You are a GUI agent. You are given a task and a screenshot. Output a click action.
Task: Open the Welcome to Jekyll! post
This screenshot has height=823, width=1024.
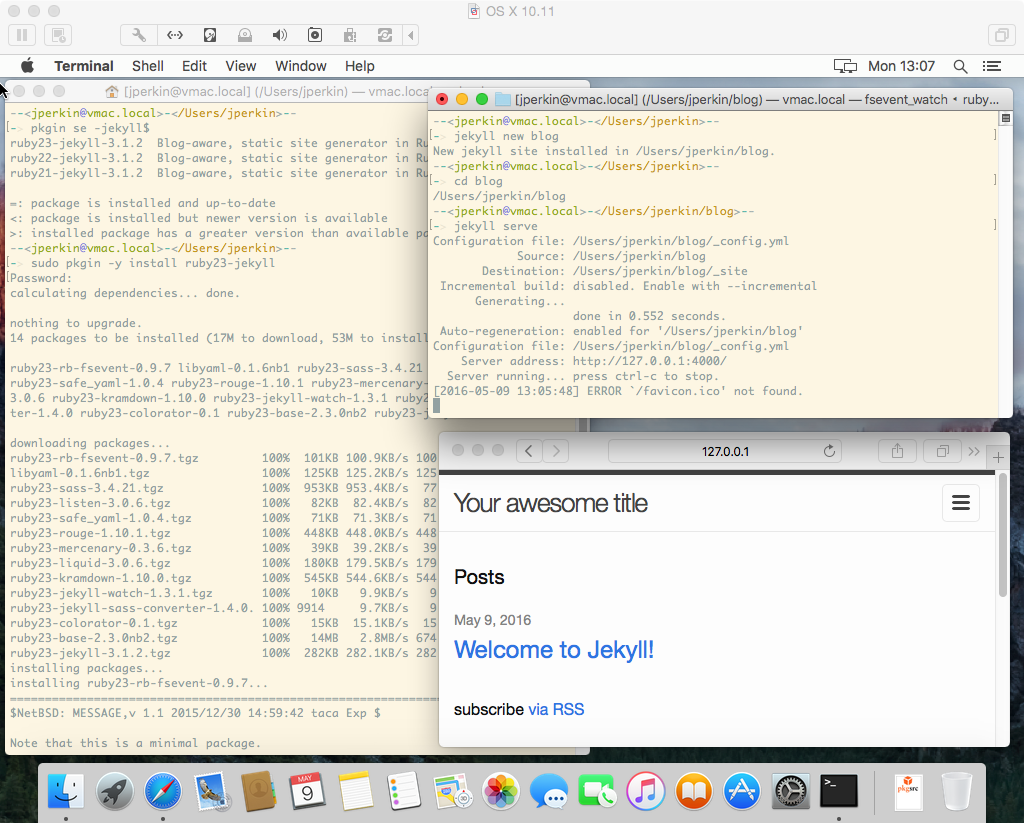[x=553, y=650]
